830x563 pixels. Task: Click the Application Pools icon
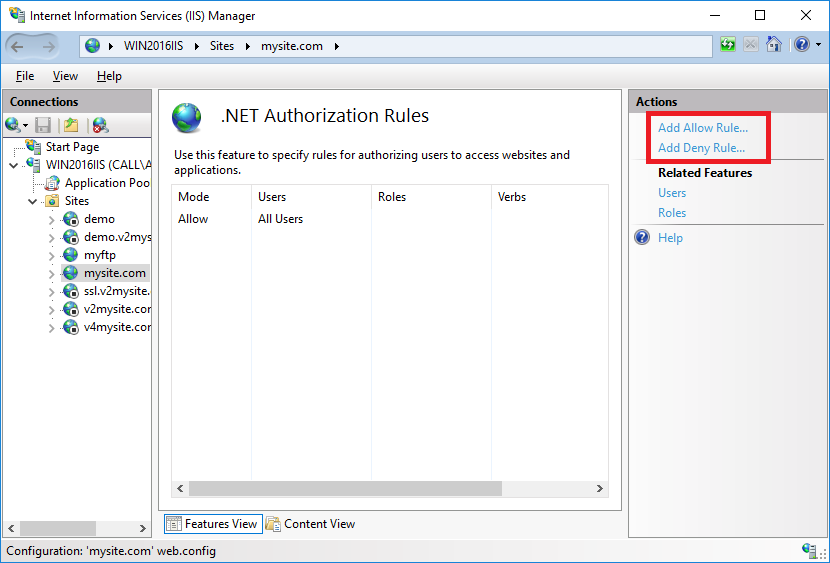tap(52, 183)
